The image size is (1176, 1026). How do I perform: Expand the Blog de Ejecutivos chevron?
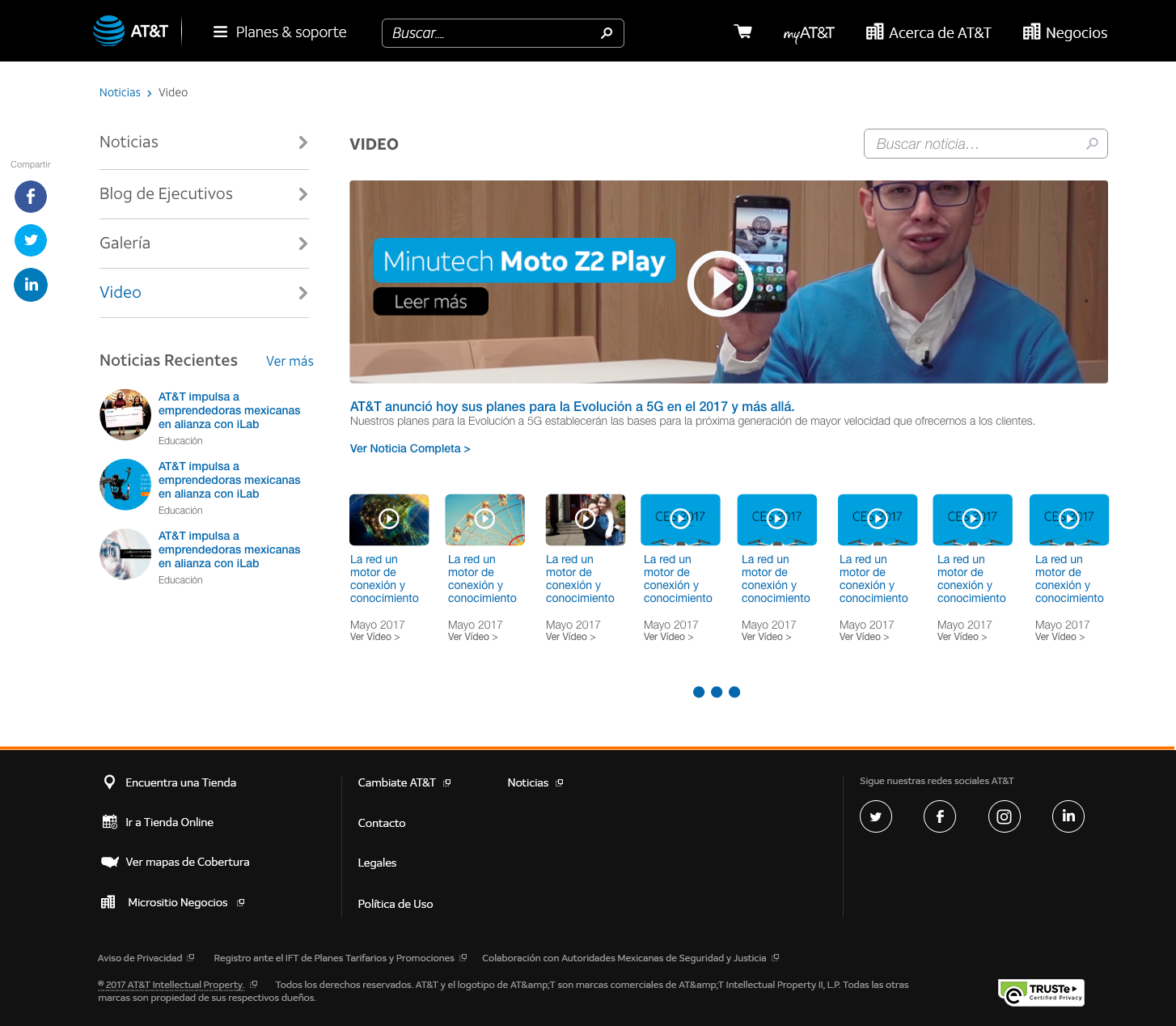pyautogui.click(x=303, y=194)
